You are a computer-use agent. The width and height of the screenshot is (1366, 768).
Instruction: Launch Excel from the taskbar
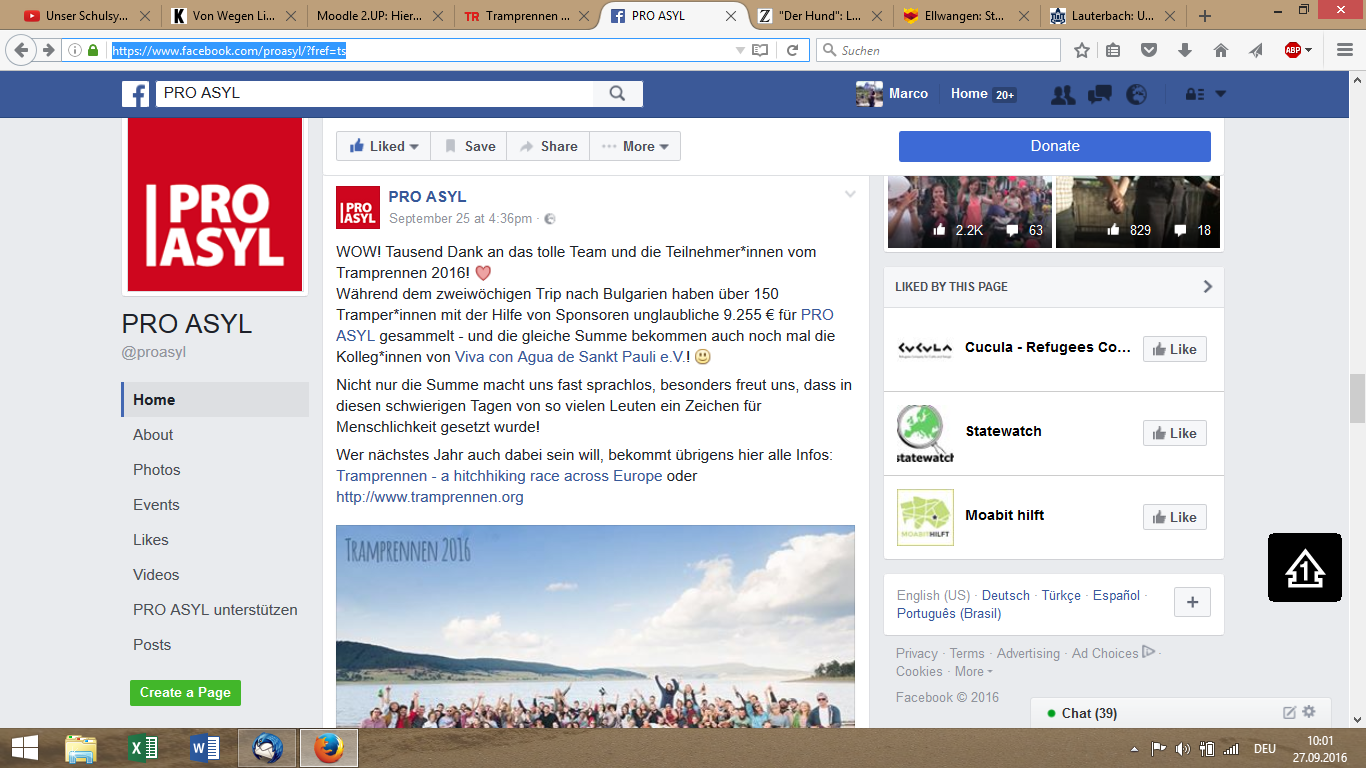pyautogui.click(x=145, y=748)
